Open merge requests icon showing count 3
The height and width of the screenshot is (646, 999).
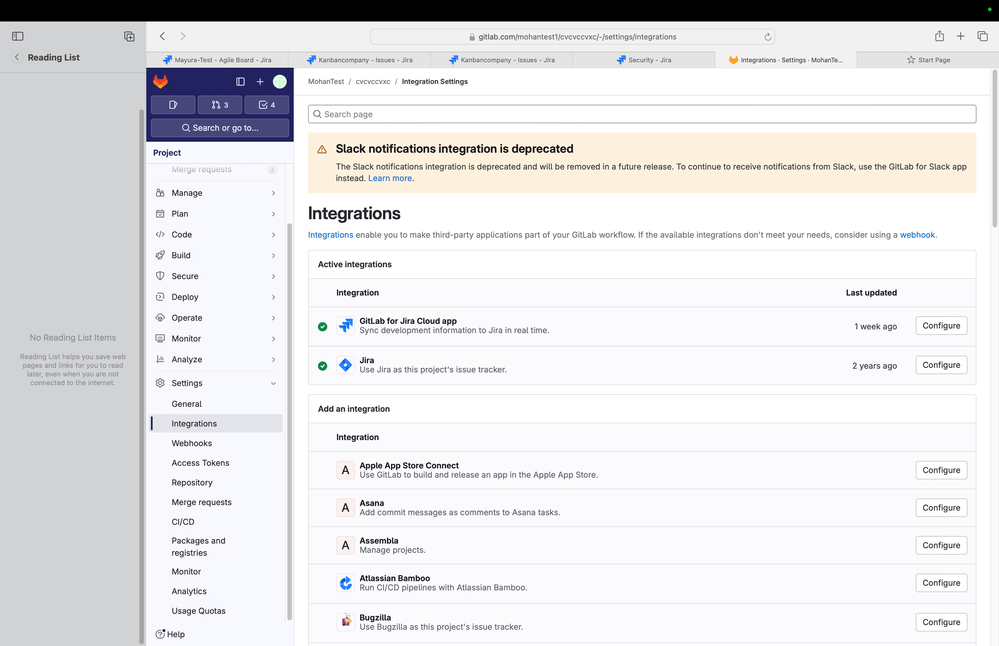pyautogui.click(x=218, y=104)
